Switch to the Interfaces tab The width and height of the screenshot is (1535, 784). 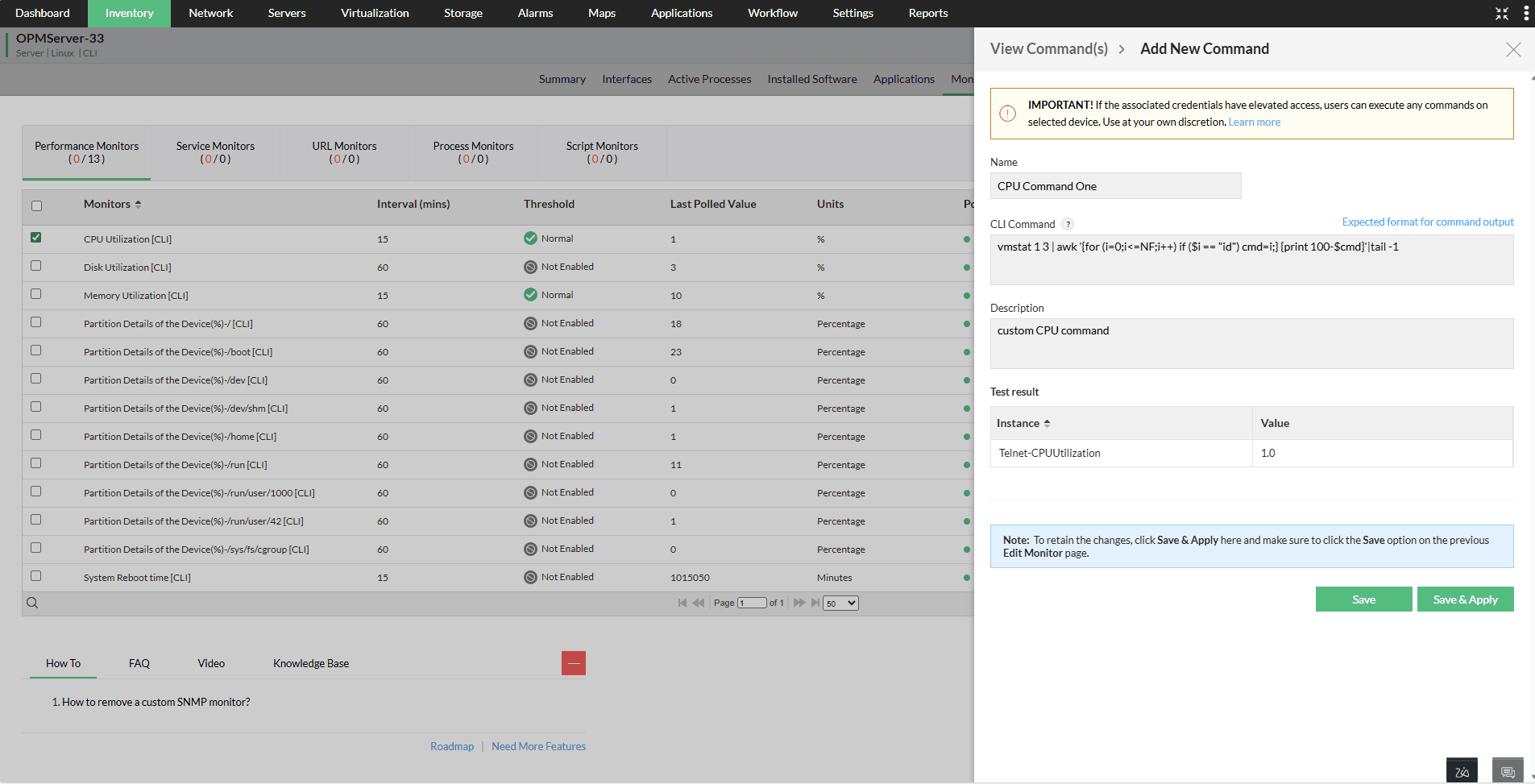tap(626, 78)
